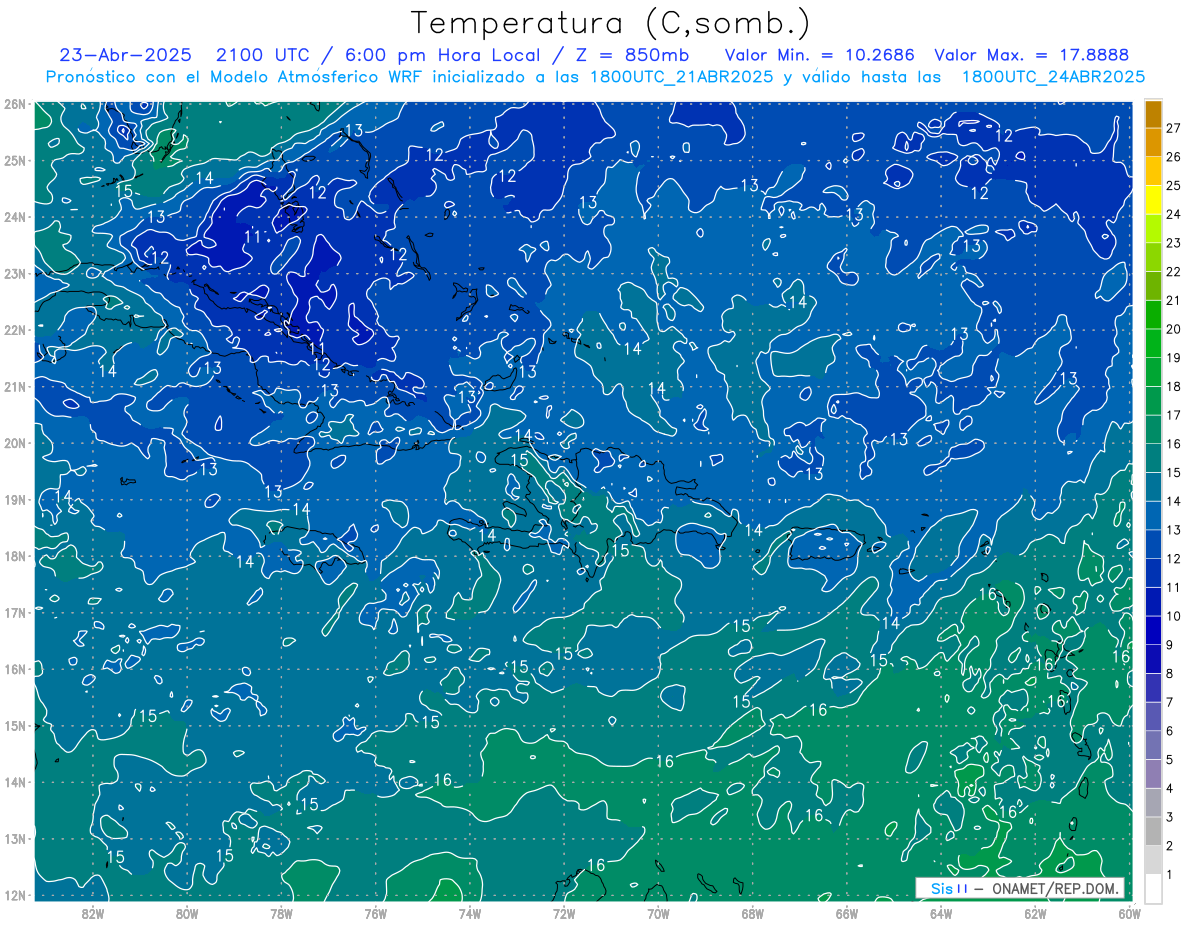The height and width of the screenshot is (927, 1200).
Task: Select the date text "23-Abr-2025"
Action: pos(124,54)
